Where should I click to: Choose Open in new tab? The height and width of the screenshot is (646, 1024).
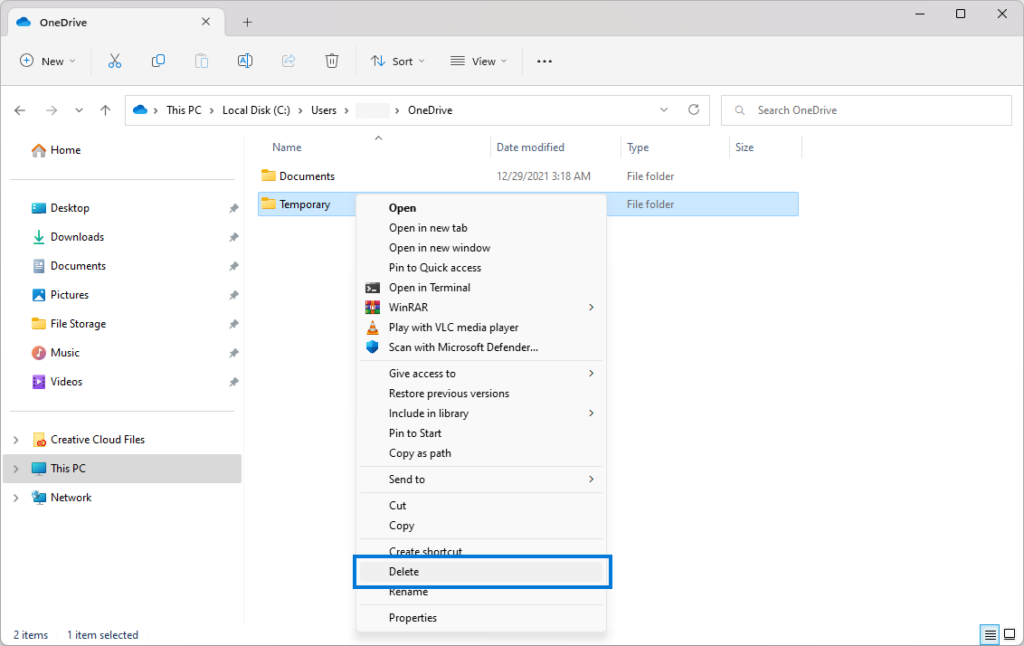[x=481, y=228]
